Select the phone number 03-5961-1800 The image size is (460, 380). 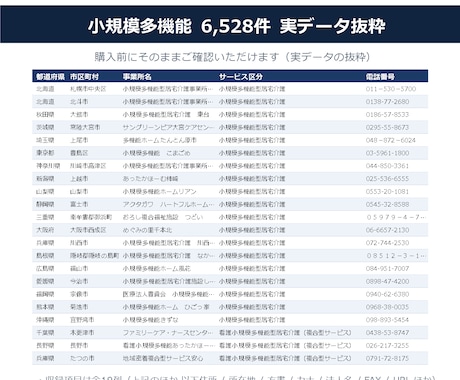[387, 153]
